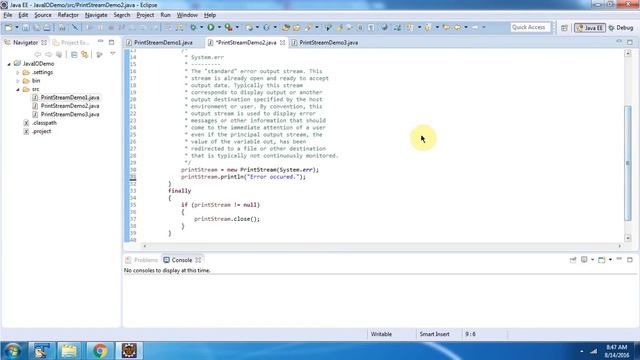Click the green Run button icon
The height and width of the screenshot is (360, 640).
tap(211, 27)
